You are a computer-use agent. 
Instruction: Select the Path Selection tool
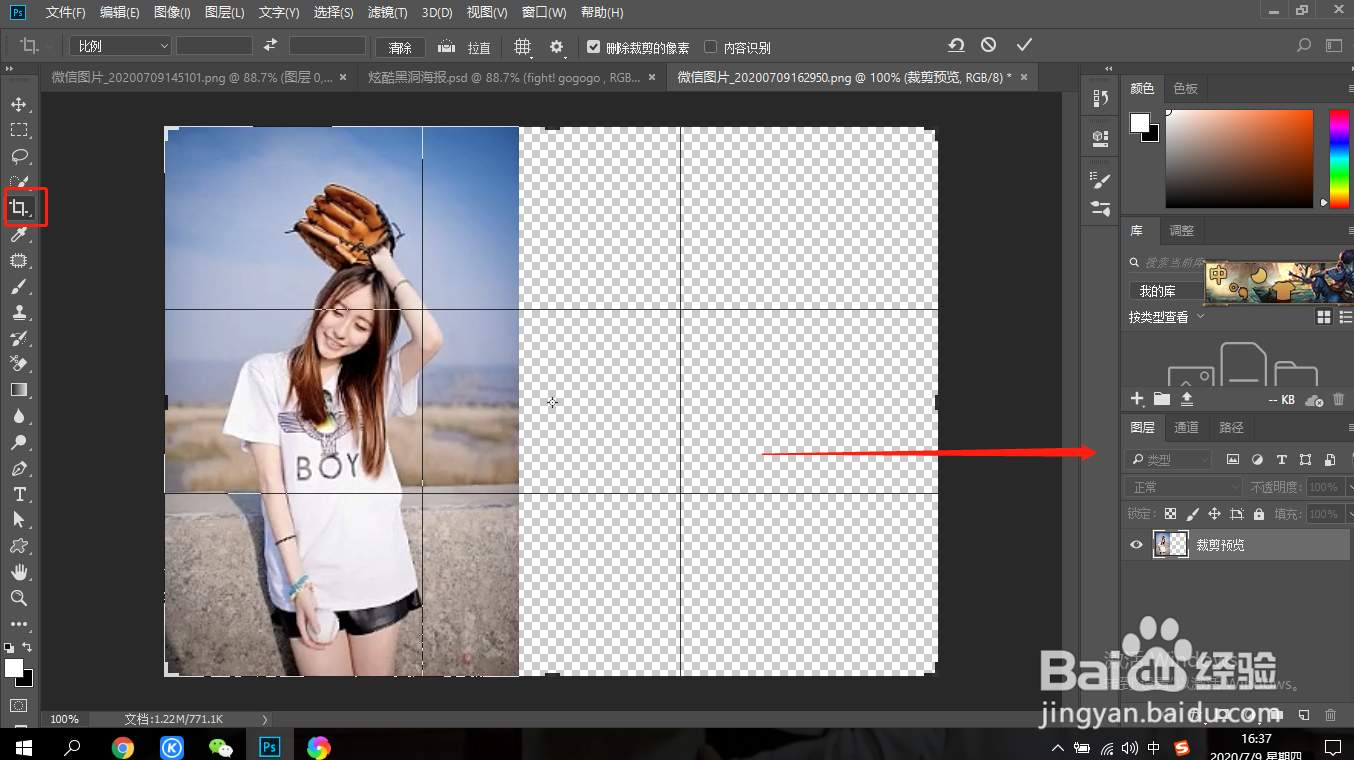coord(19,520)
